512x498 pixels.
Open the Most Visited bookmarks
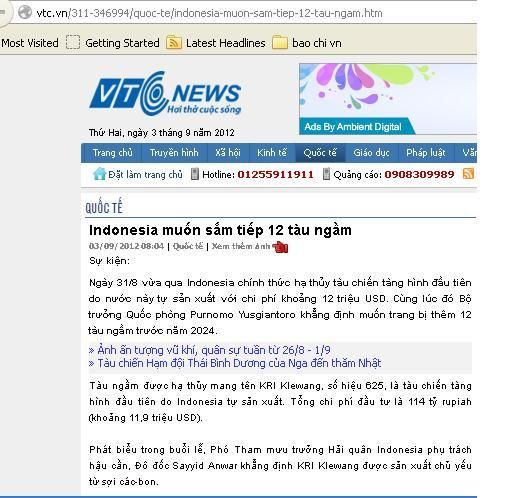point(30,43)
